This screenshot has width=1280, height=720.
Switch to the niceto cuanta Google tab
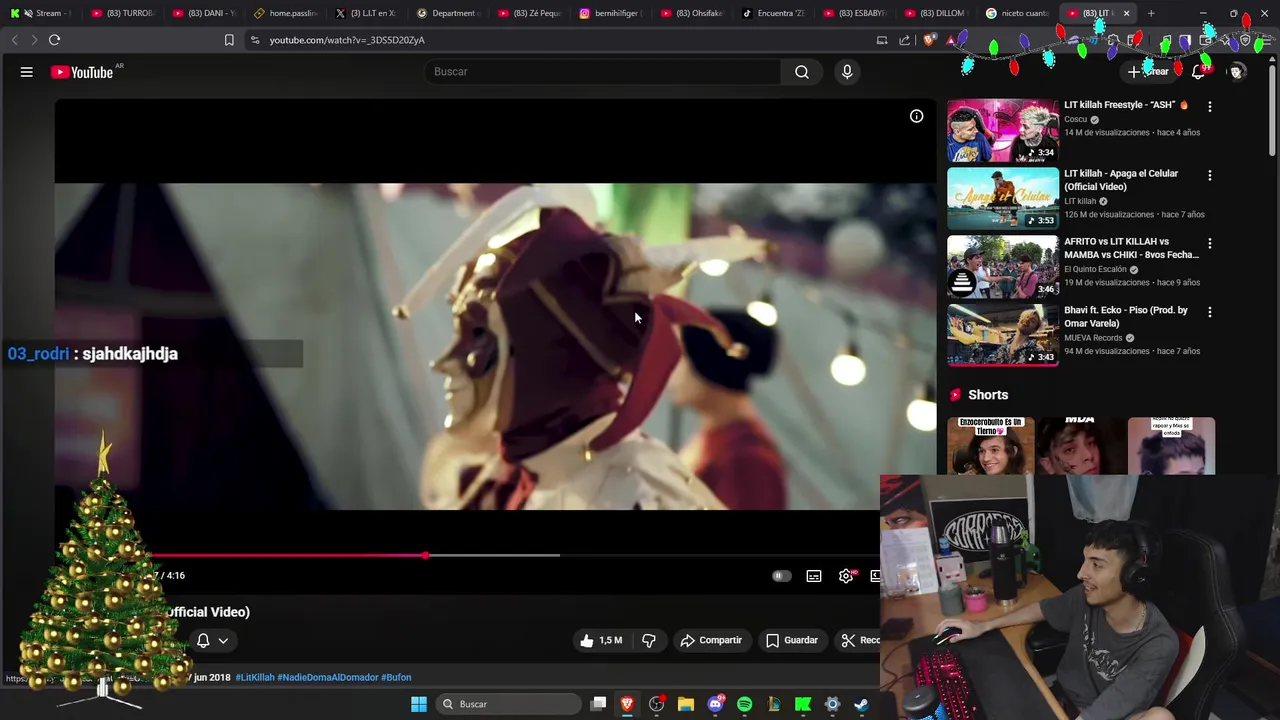tap(1018, 13)
